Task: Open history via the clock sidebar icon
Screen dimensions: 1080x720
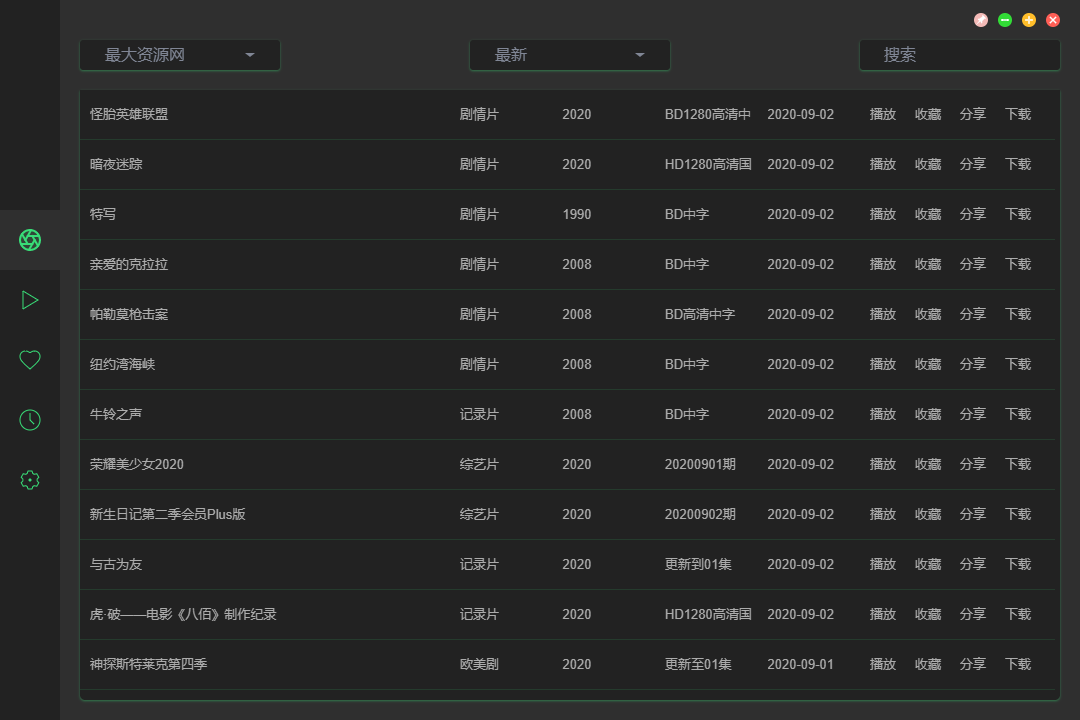Action: pos(30,420)
